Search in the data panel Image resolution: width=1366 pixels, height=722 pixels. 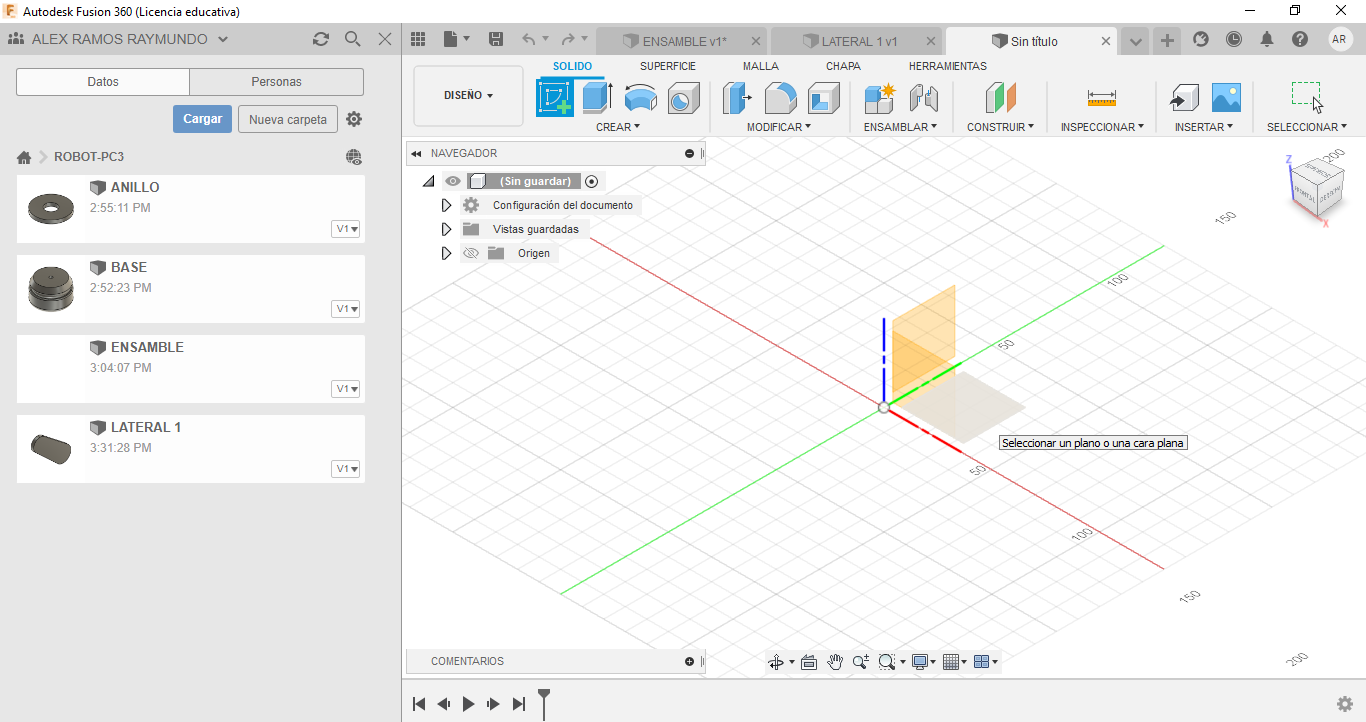352,39
